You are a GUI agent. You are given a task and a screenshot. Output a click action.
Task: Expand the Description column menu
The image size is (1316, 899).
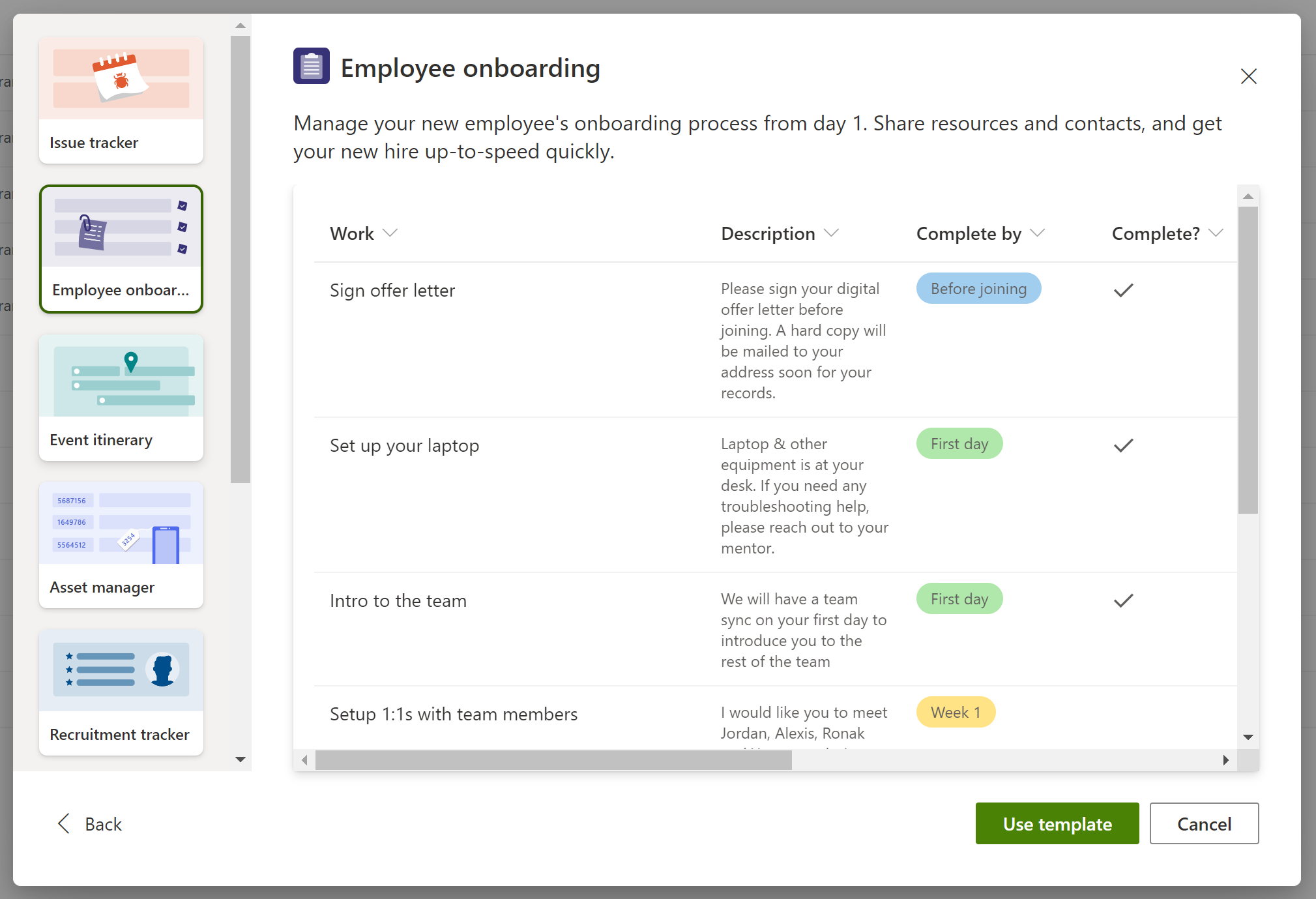click(831, 233)
